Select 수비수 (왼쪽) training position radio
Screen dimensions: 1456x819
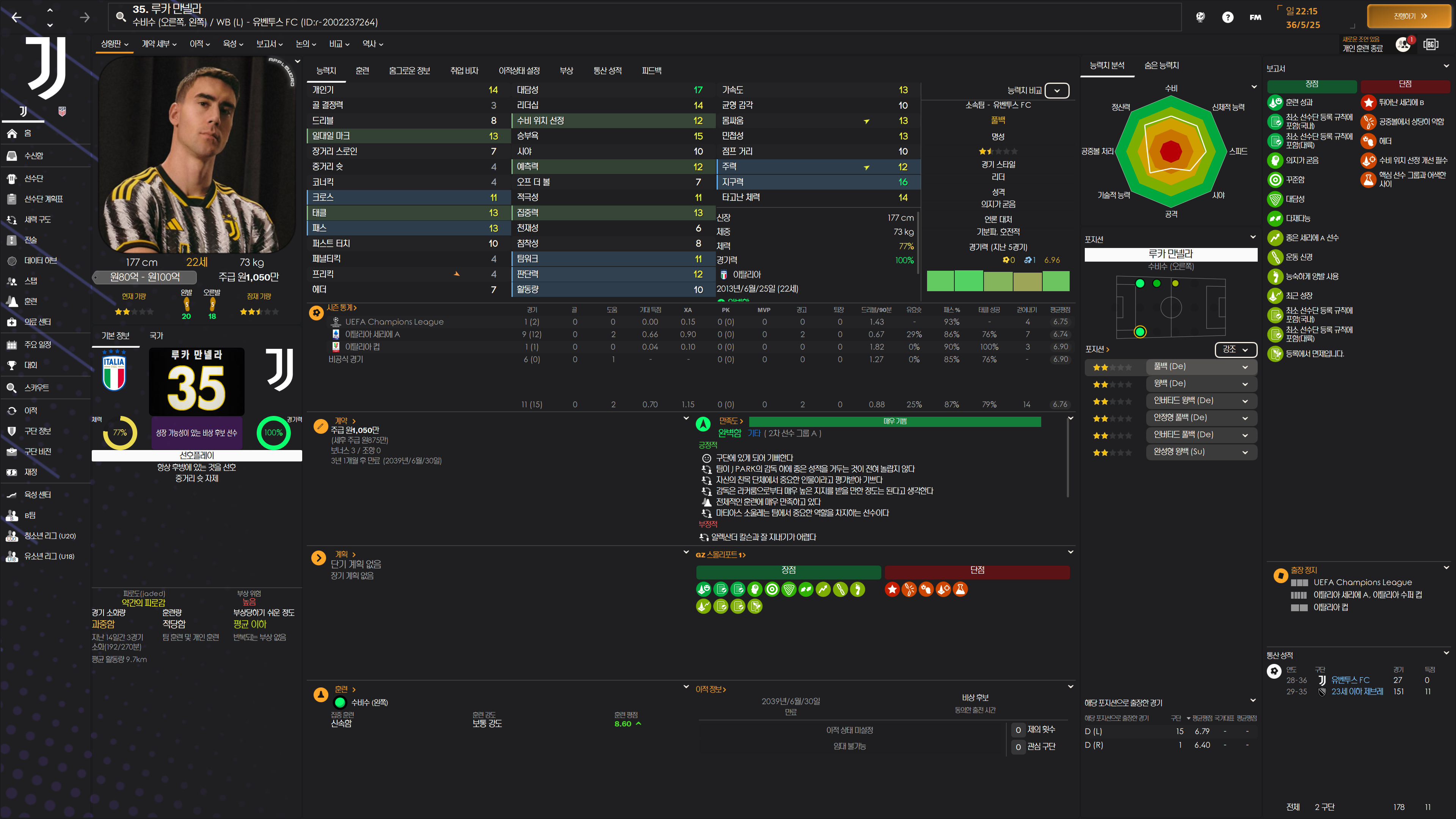(340, 703)
